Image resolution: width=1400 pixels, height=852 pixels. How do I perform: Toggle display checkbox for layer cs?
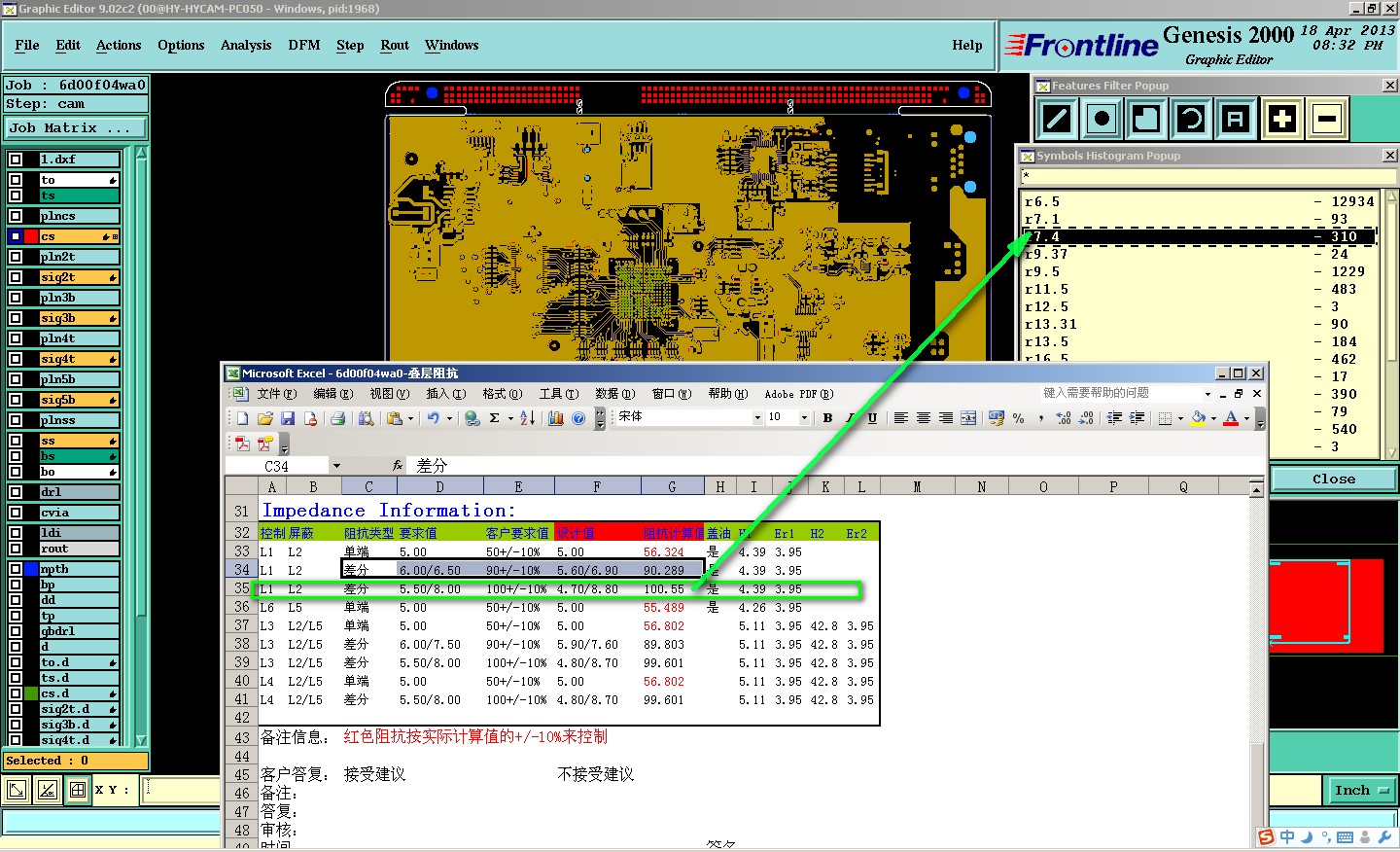16,236
